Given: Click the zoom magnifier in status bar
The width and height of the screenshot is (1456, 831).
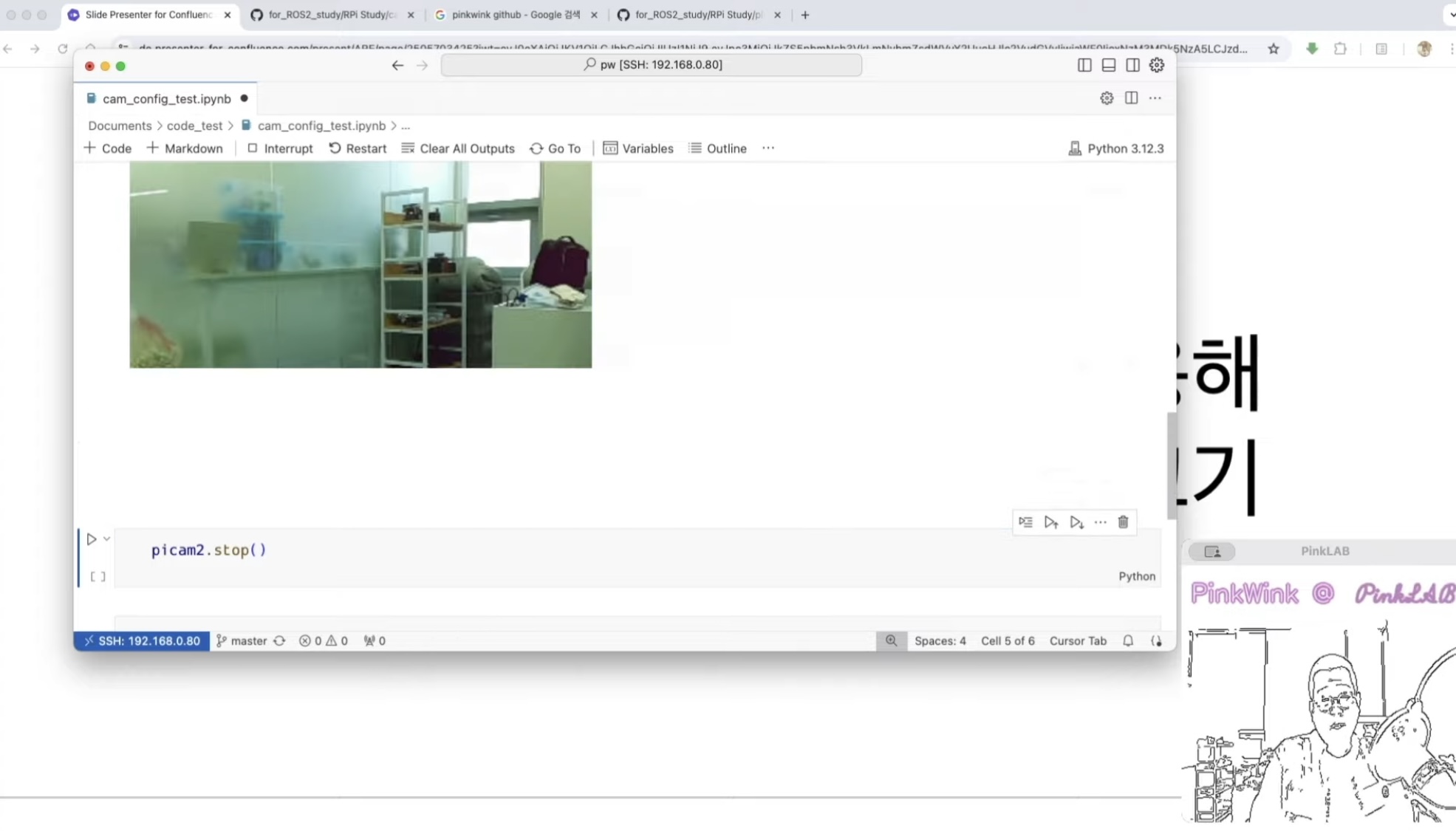Looking at the screenshot, I should point(891,640).
